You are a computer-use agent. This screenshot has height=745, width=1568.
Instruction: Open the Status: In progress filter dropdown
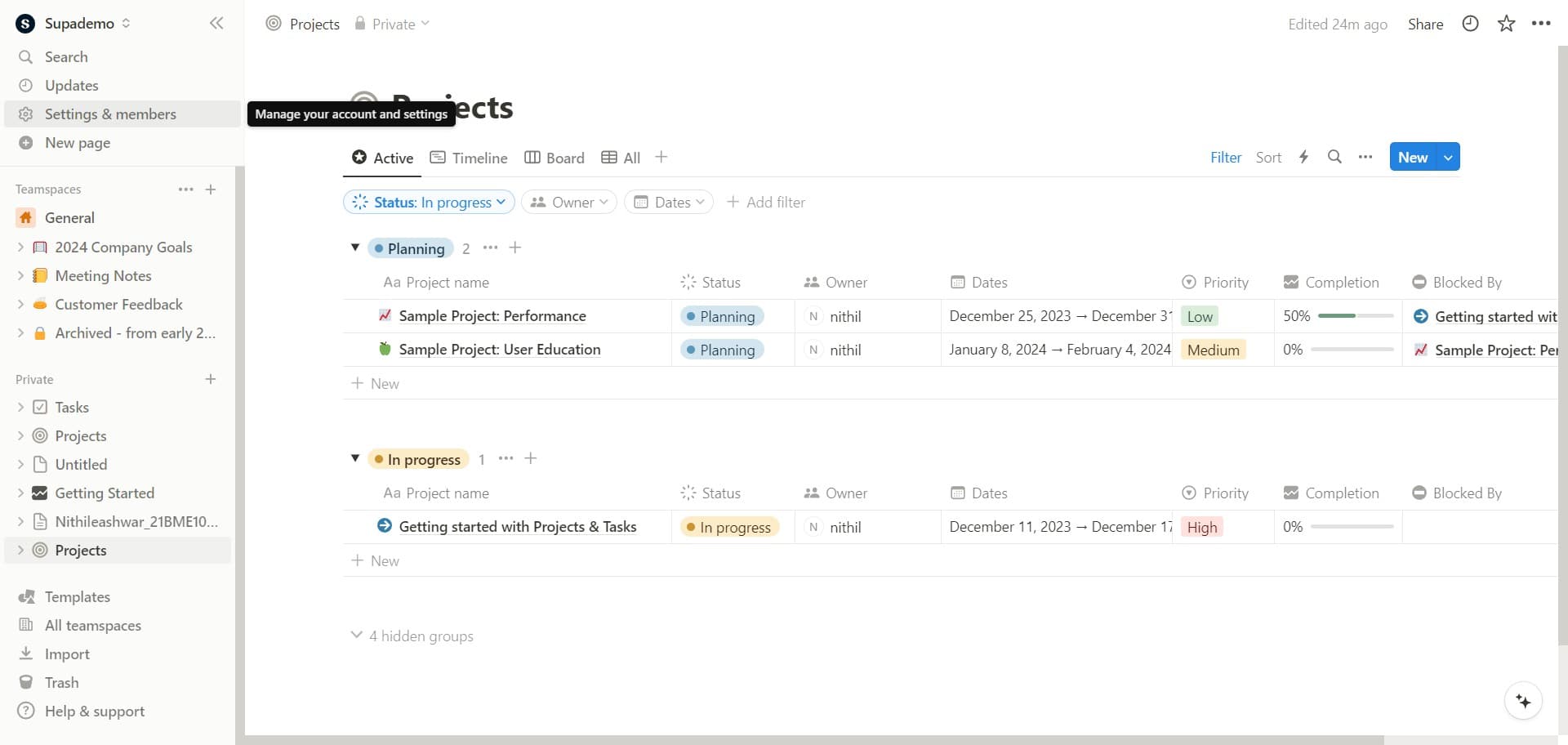pos(428,202)
